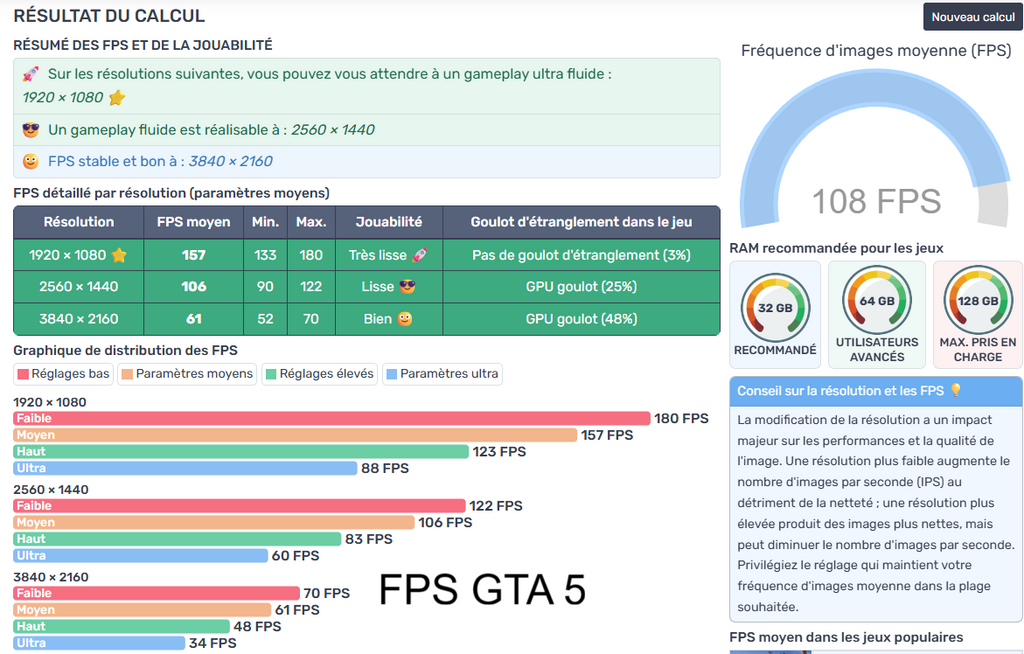Image resolution: width=1024 pixels, height=654 pixels.
Task: Select the 2560 × 1440 table row
Action: (366, 287)
